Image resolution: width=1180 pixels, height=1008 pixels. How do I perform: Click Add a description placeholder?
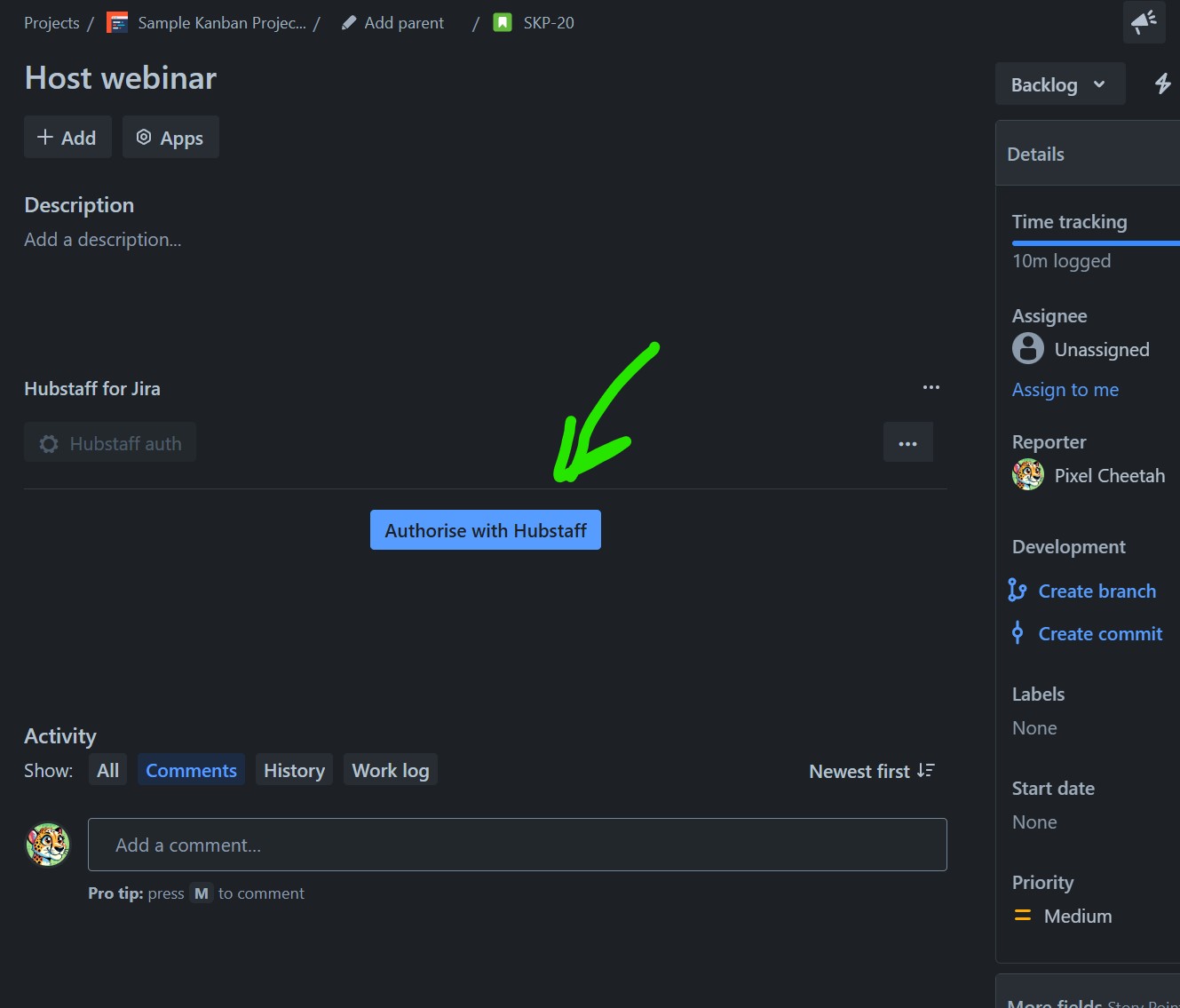click(x=103, y=239)
